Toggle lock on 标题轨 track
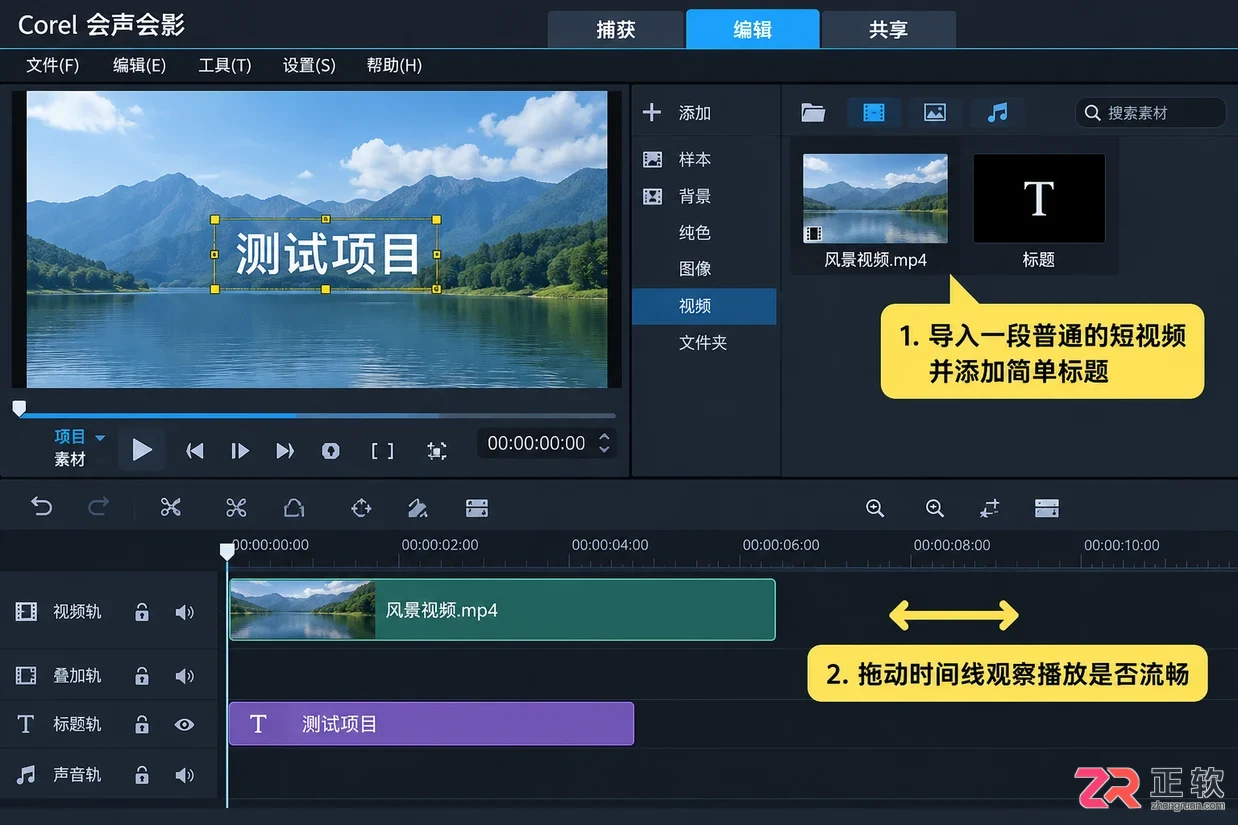 coord(142,724)
